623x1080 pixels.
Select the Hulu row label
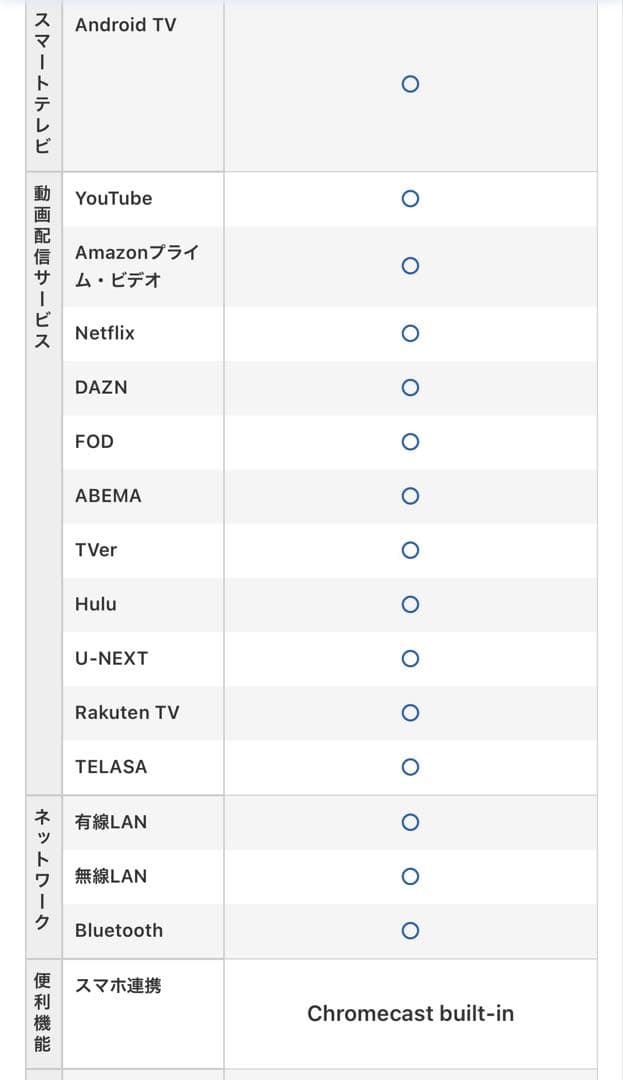(96, 604)
